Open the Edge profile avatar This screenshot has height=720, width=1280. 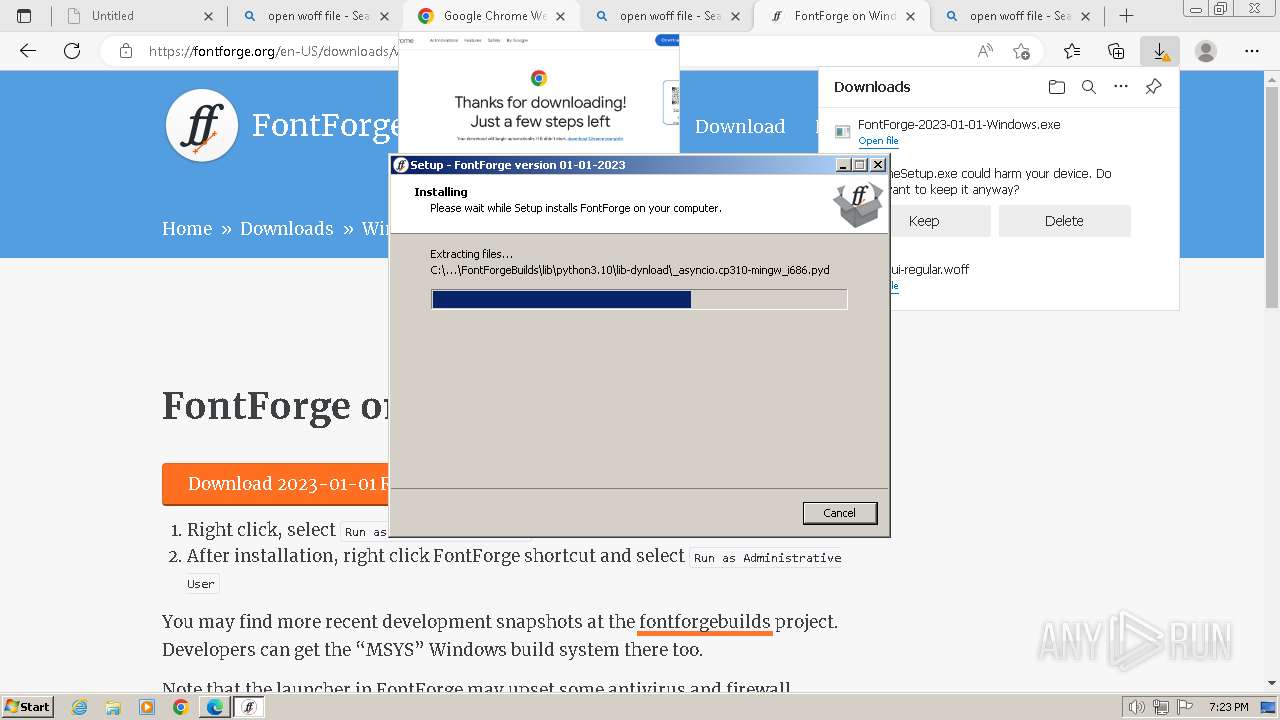pos(1206,51)
